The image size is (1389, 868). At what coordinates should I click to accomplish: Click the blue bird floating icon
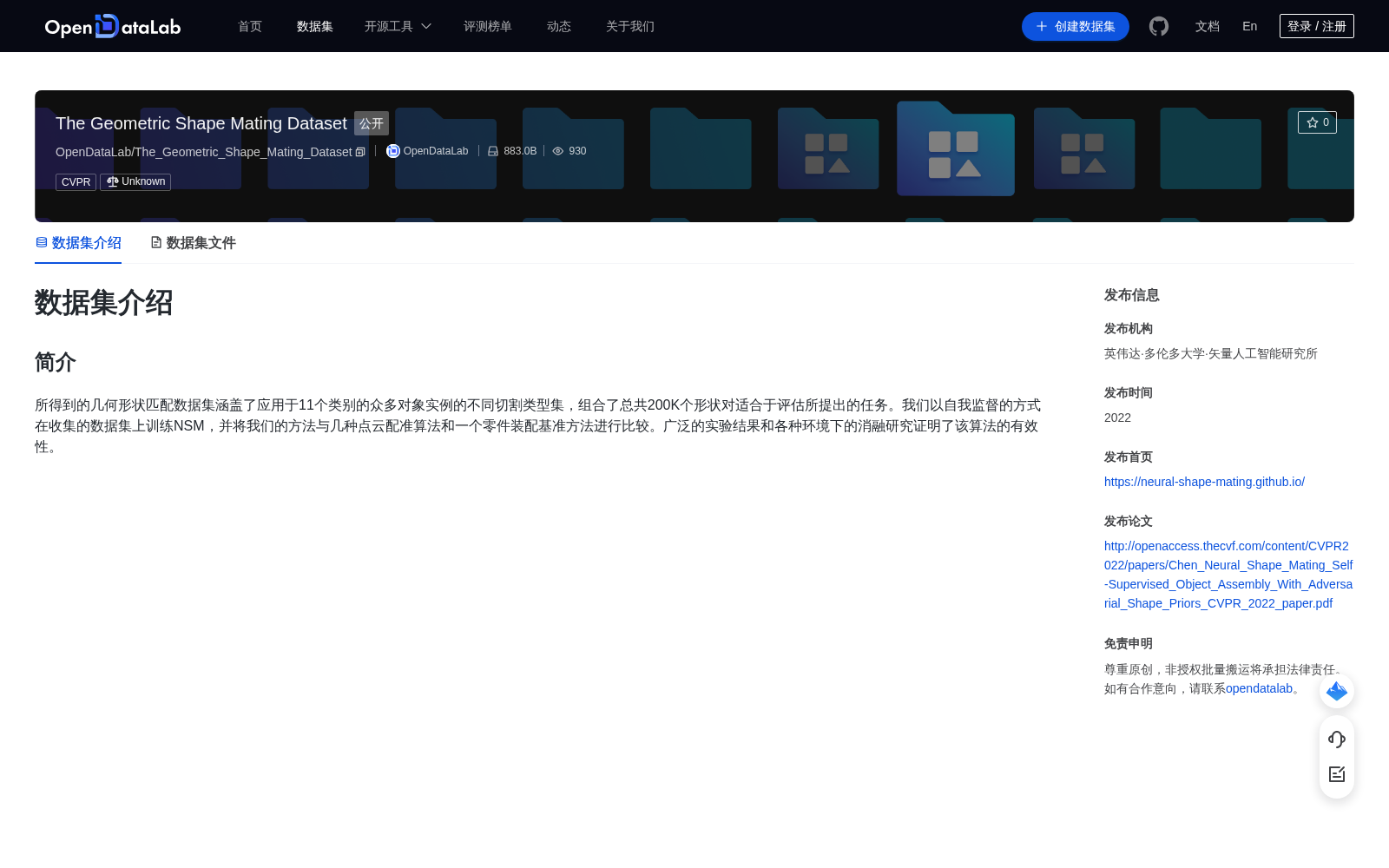click(1337, 691)
